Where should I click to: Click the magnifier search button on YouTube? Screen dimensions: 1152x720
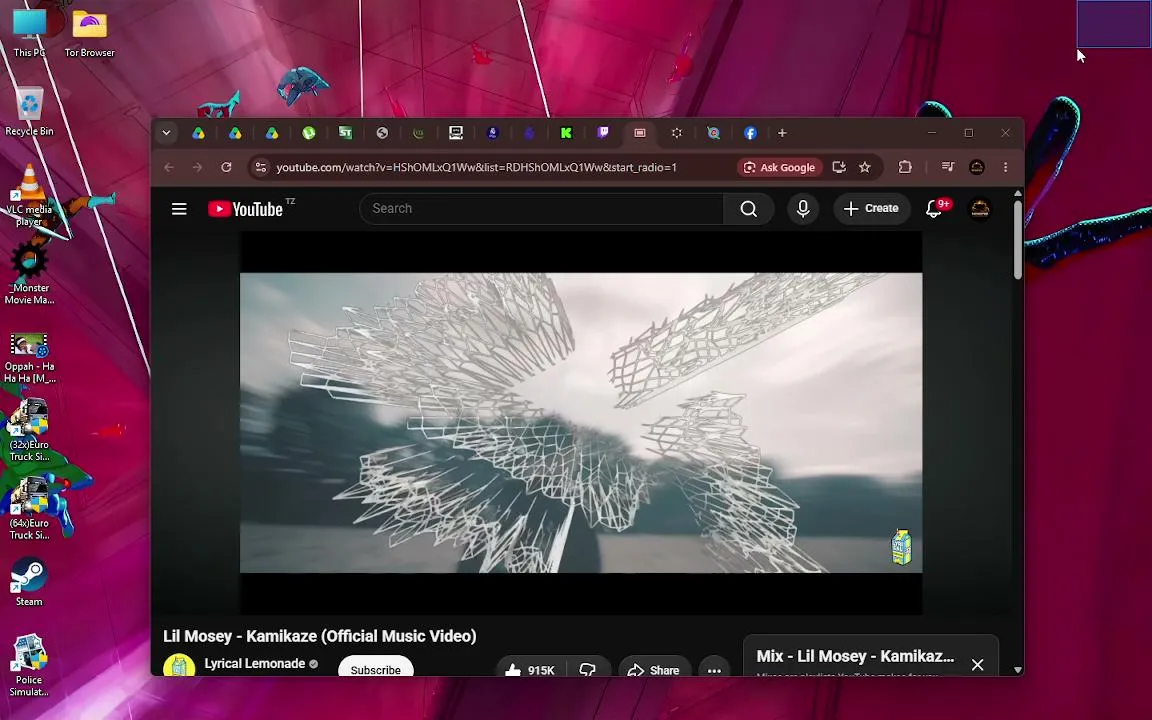749,209
